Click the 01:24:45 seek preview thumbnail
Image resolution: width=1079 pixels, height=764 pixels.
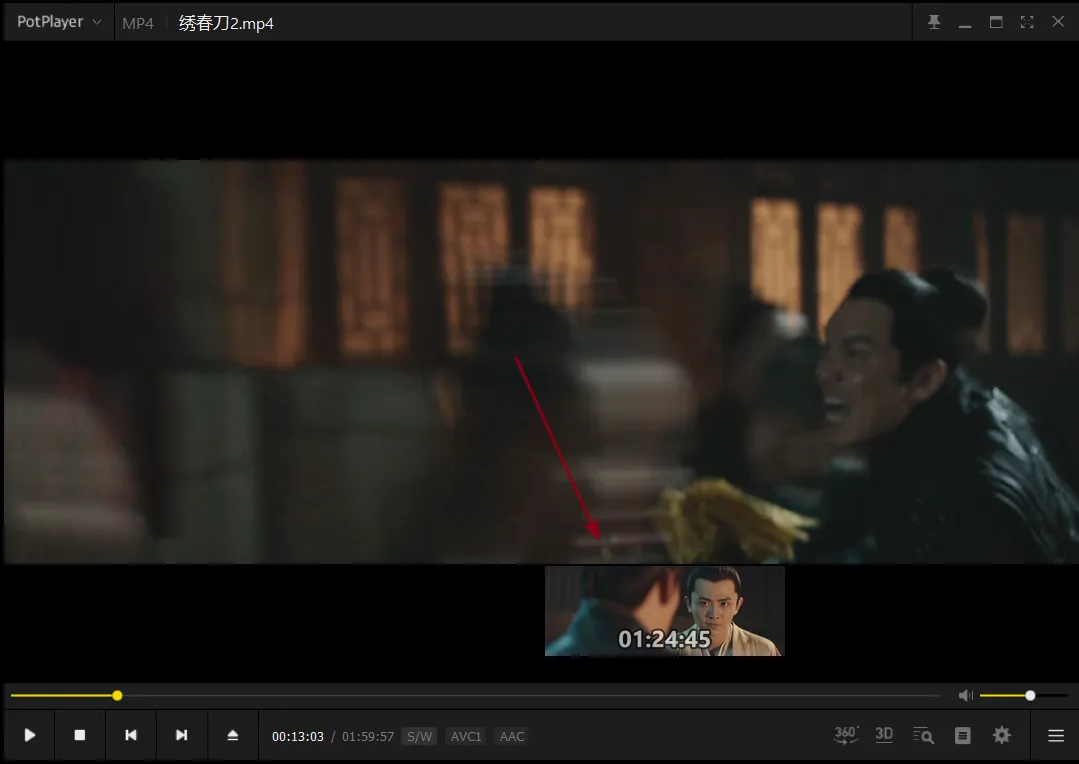(665, 611)
